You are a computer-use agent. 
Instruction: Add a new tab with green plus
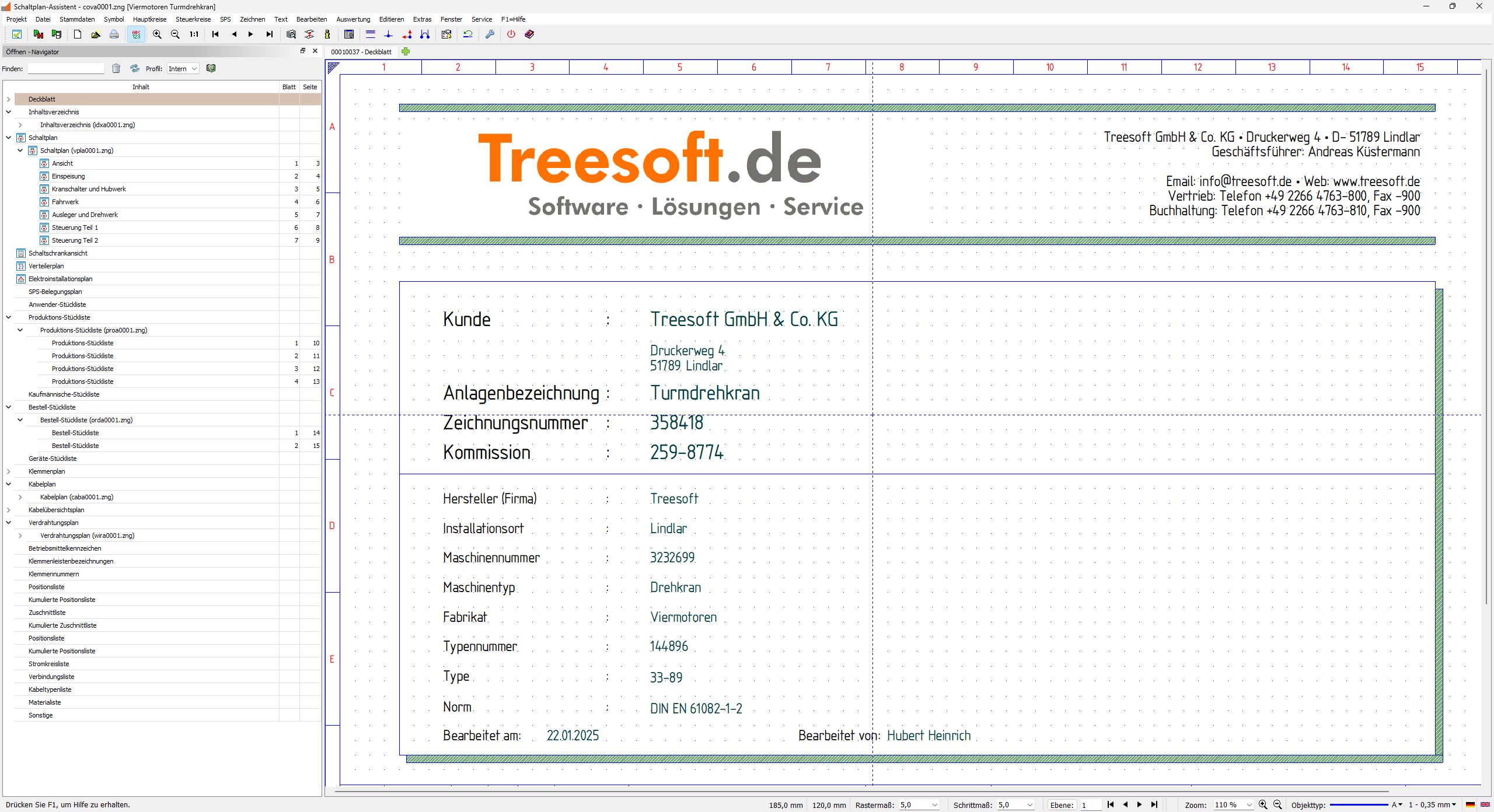(406, 52)
